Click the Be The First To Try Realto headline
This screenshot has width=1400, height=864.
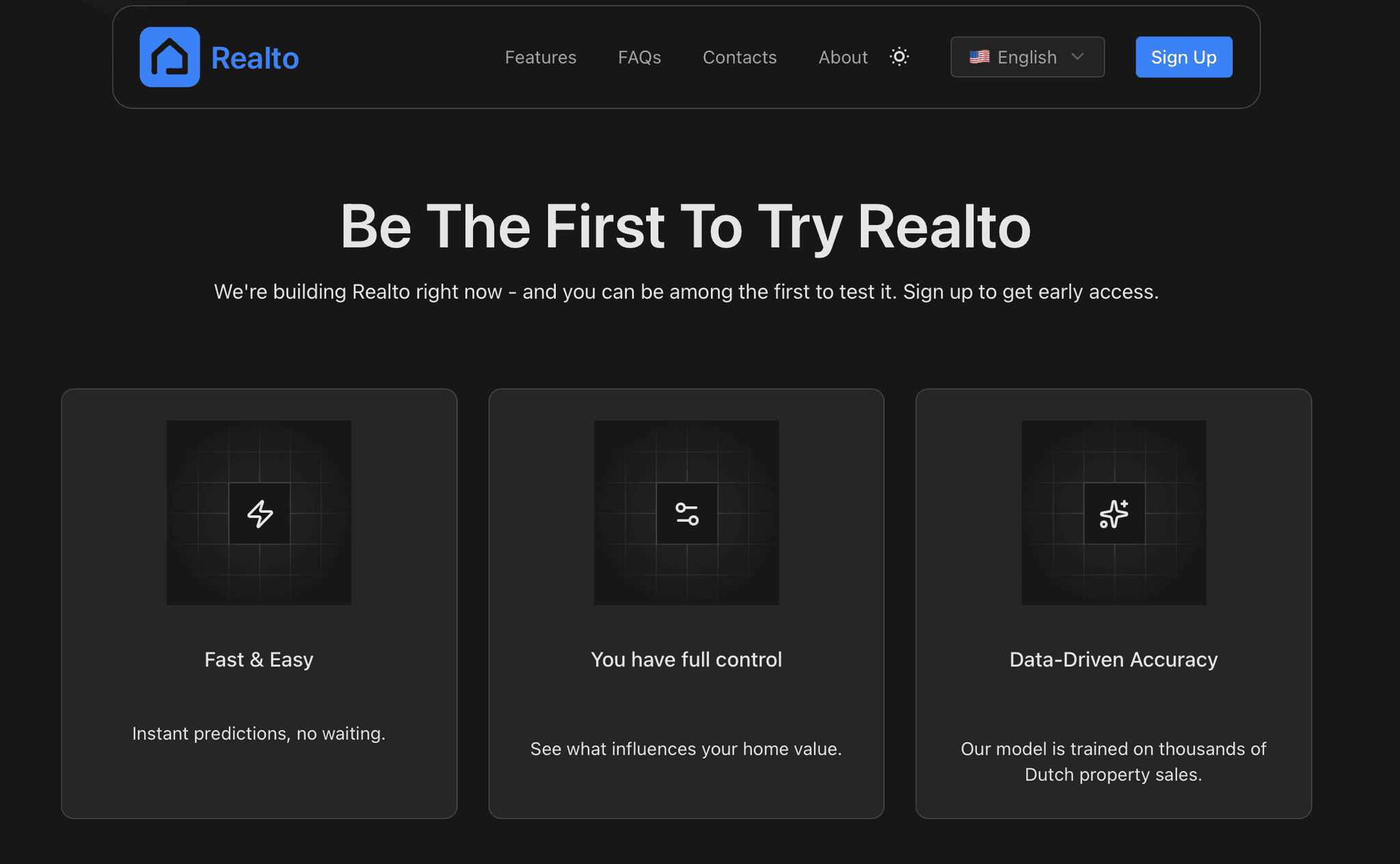(686, 227)
